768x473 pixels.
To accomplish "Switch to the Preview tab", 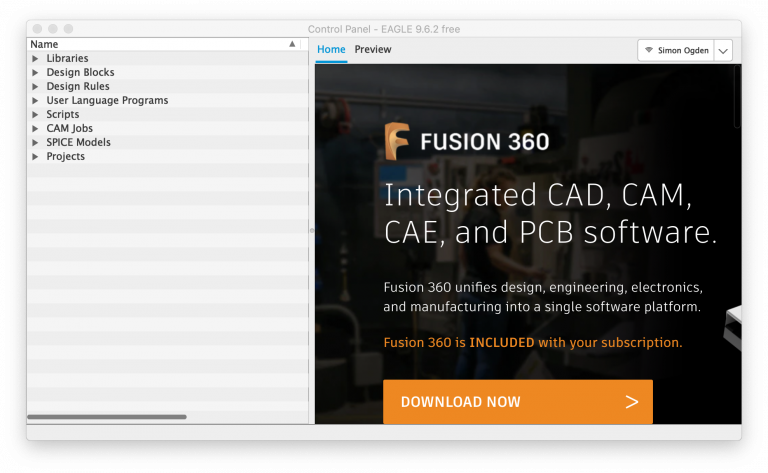I will click(372, 50).
